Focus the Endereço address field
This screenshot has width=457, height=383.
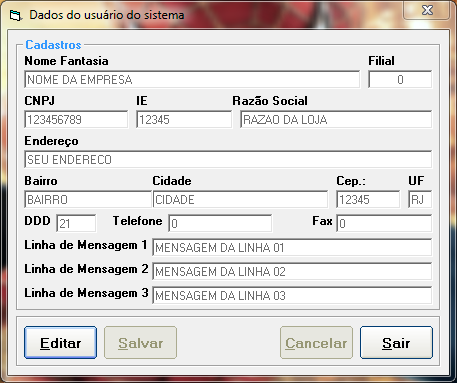228,159
